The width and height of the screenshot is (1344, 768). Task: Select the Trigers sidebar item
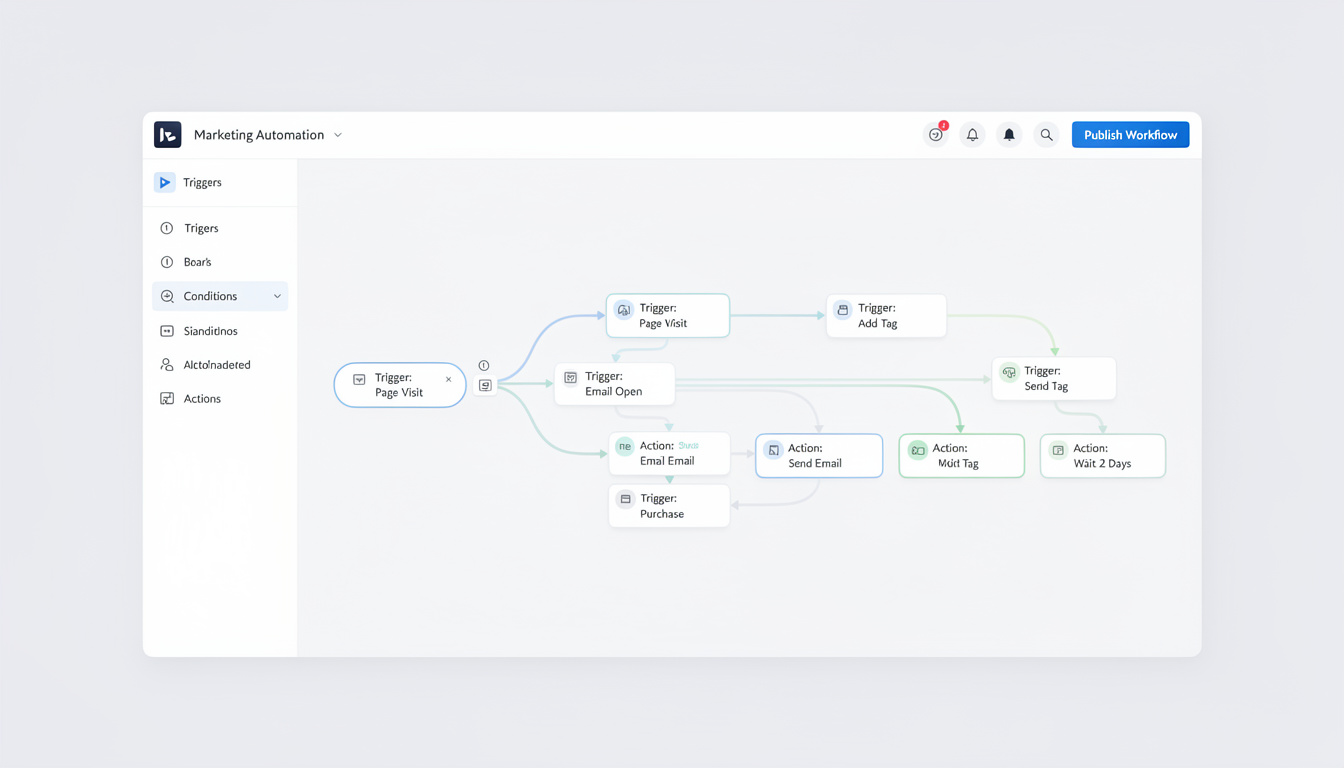click(x=220, y=228)
